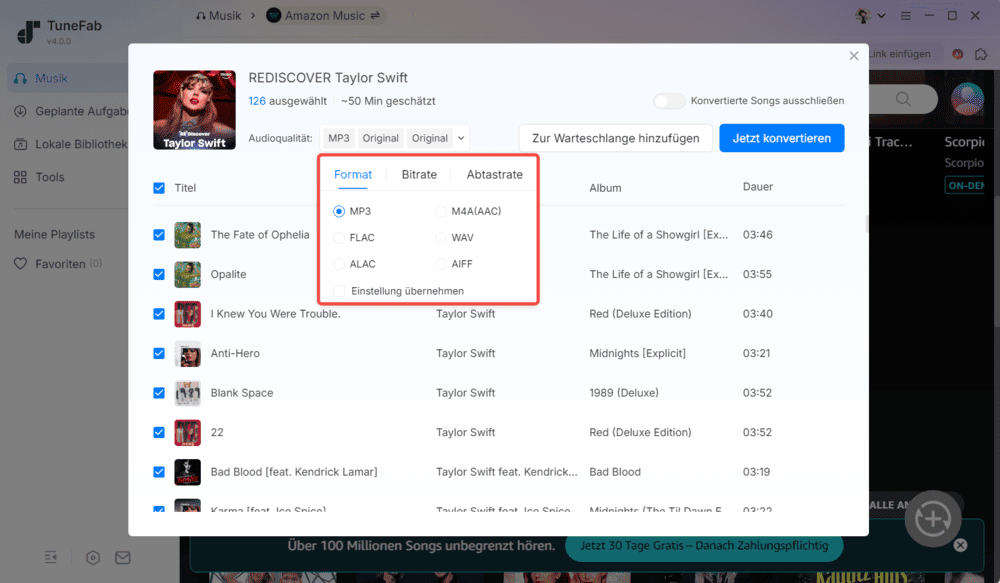Collapse the sidebar with the bottom-left icon
Viewport: 1000px width, 583px height.
50,558
